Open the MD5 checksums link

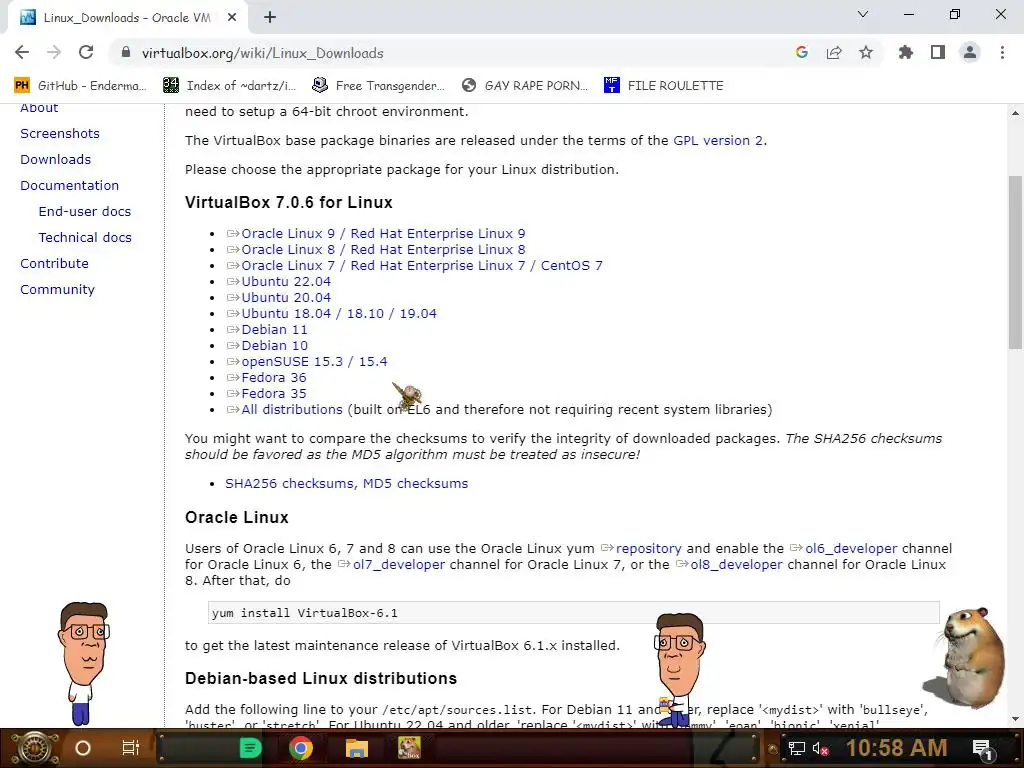click(415, 483)
